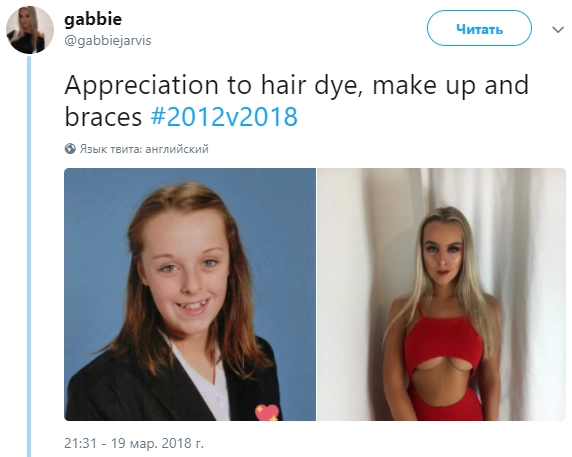
Task: Expand the tweet options chevron arrow
Action: click(x=558, y=29)
